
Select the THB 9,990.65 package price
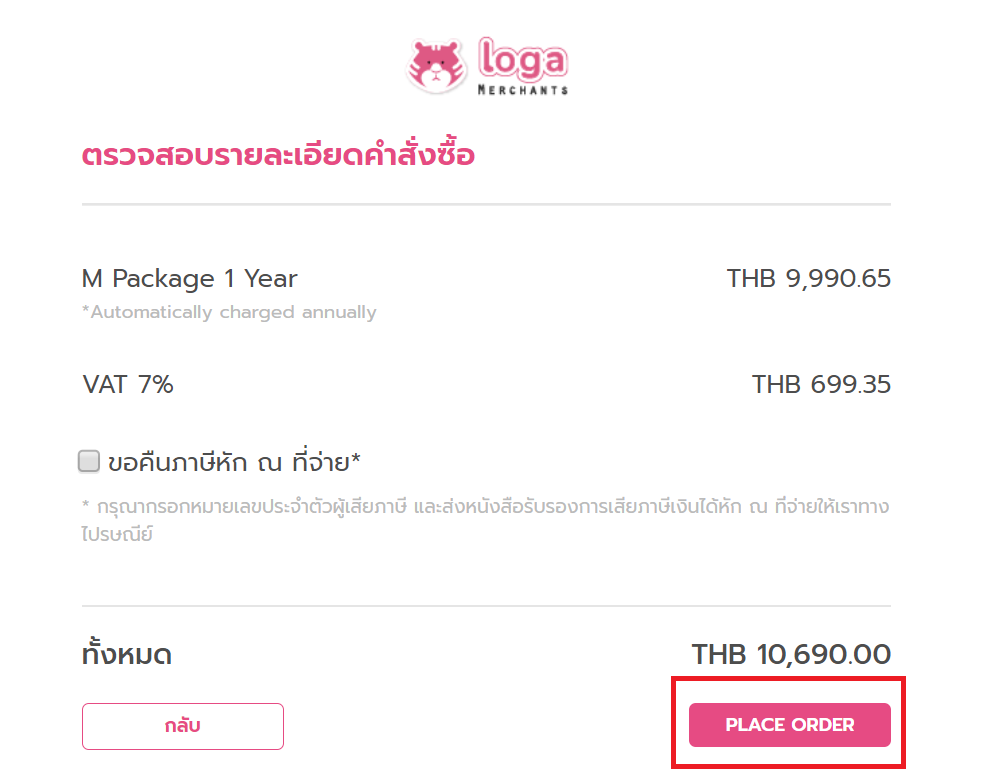click(x=808, y=278)
